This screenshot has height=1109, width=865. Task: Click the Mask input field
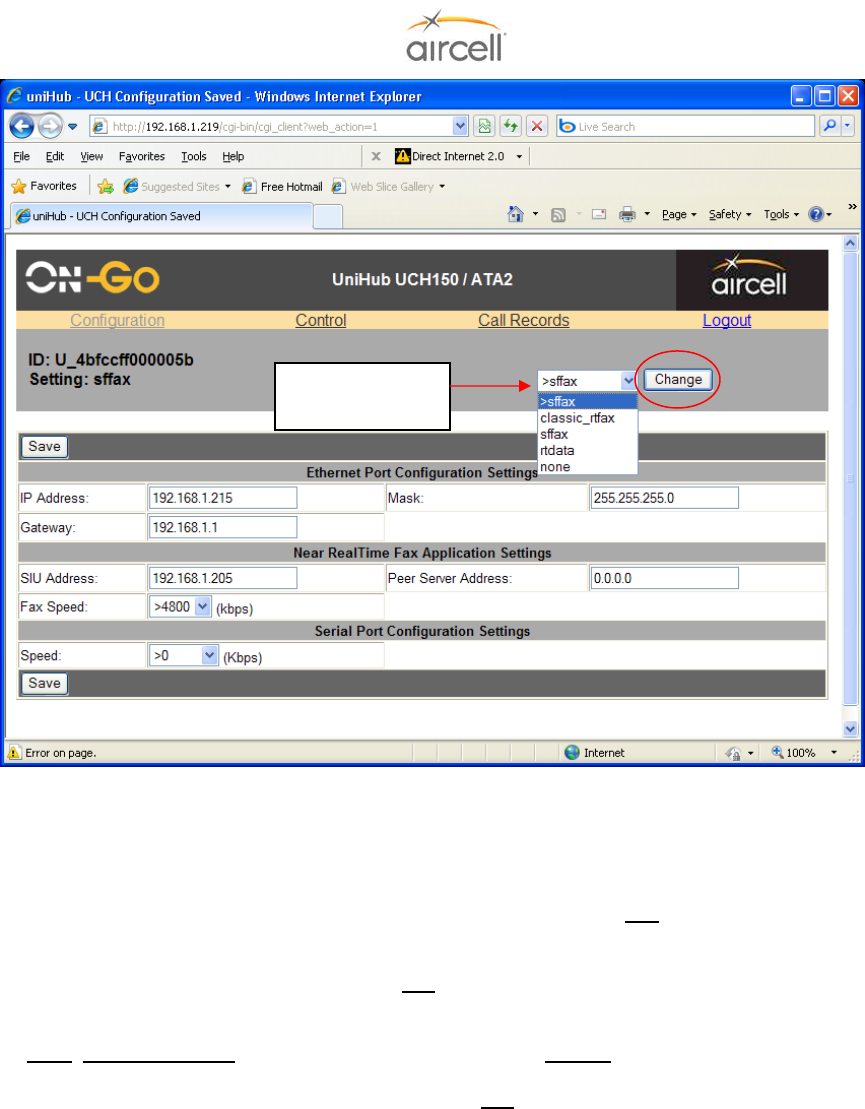(x=664, y=498)
